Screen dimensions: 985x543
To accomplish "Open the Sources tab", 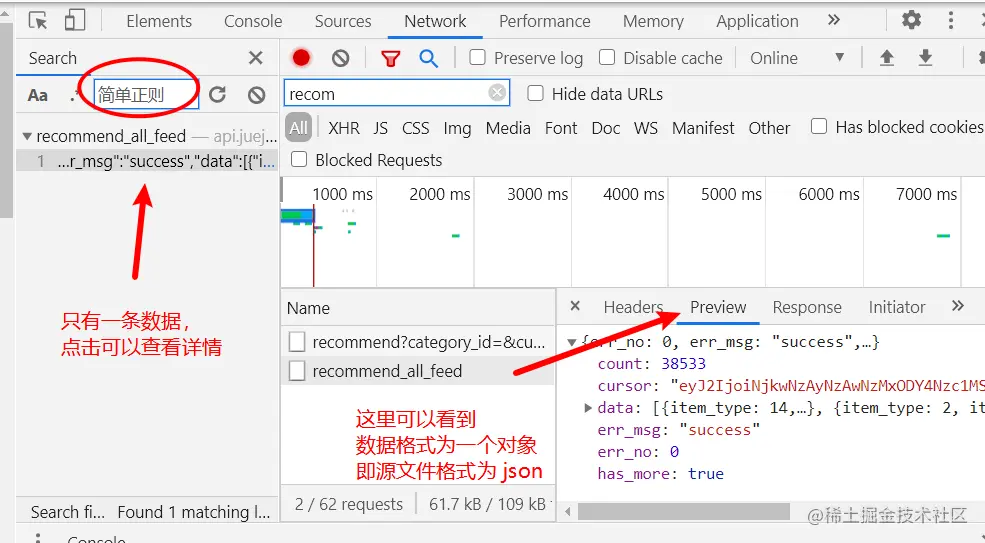I will (x=343, y=21).
